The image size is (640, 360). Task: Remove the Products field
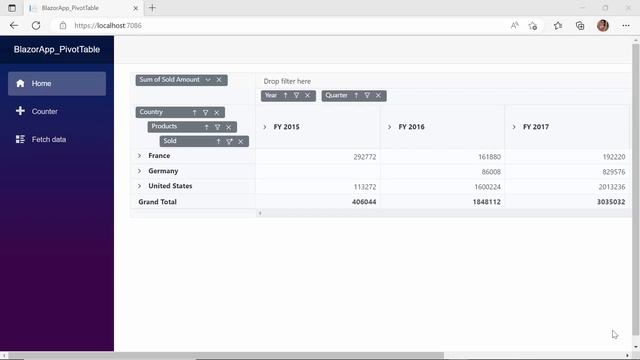pos(229,127)
